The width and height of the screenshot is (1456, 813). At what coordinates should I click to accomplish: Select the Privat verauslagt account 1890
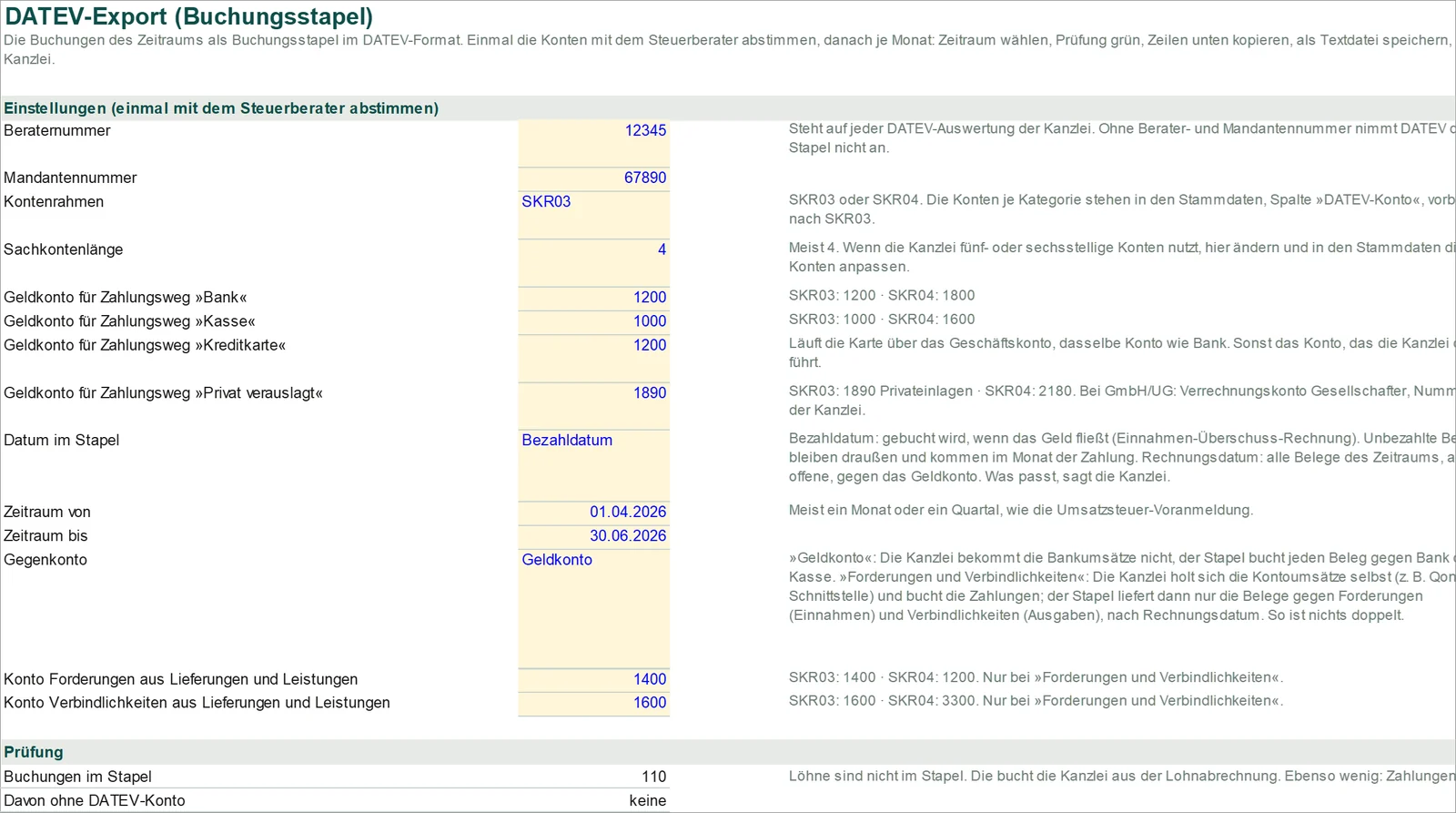click(x=594, y=405)
